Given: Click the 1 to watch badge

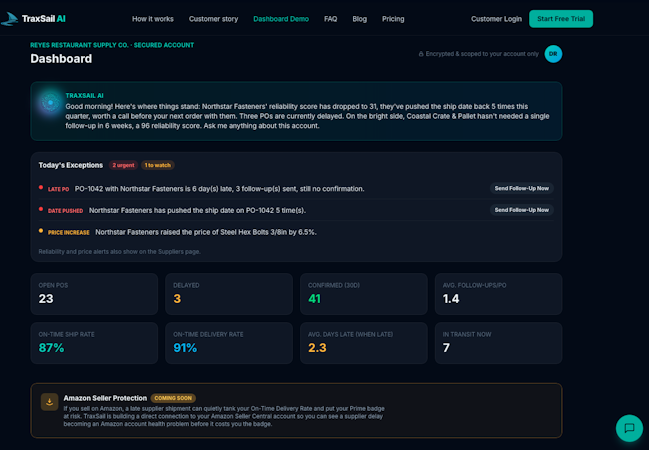Looking at the screenshot, I should (x=158, y=165).
